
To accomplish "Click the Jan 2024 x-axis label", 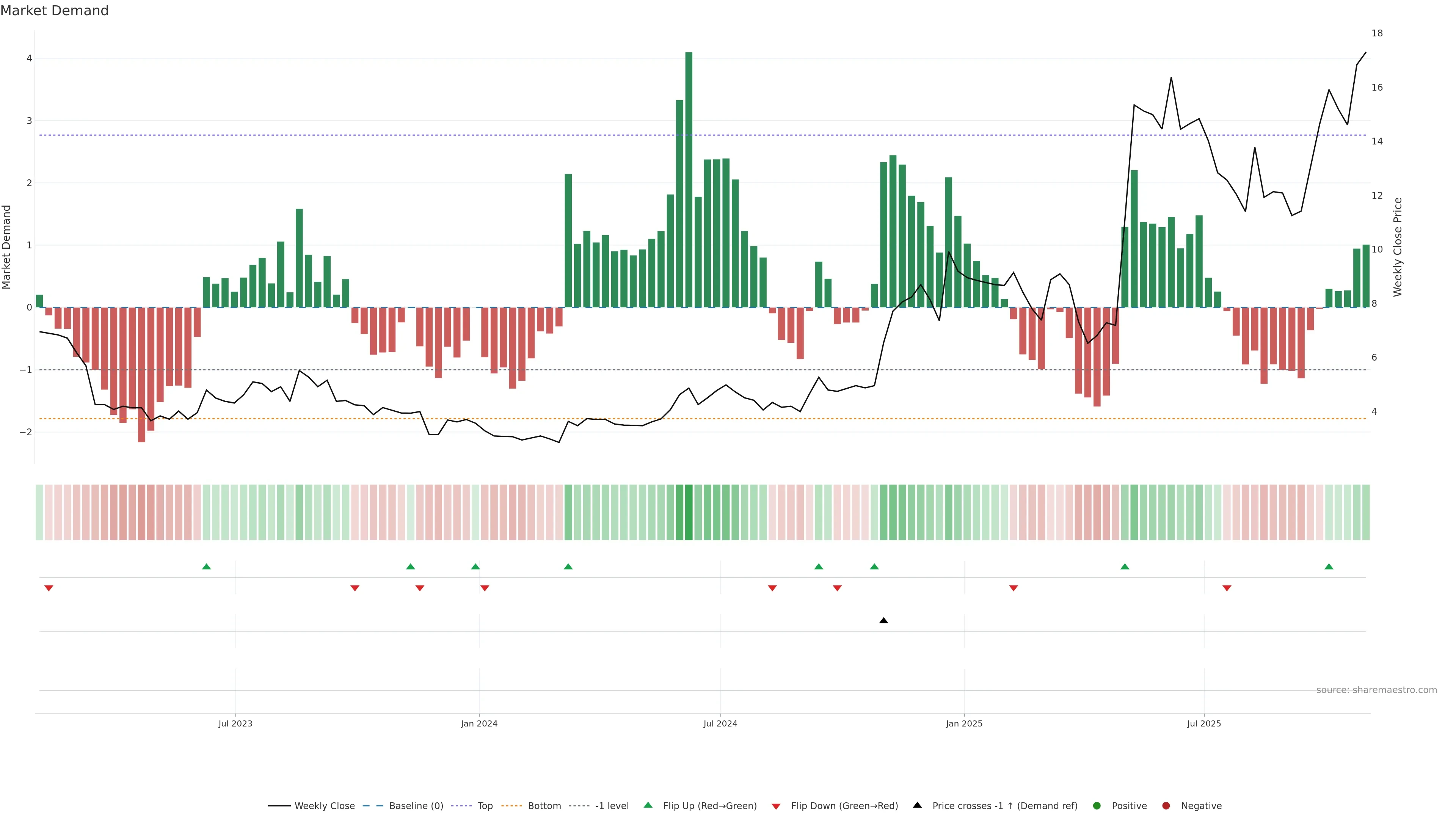I will tap(479, 723).
